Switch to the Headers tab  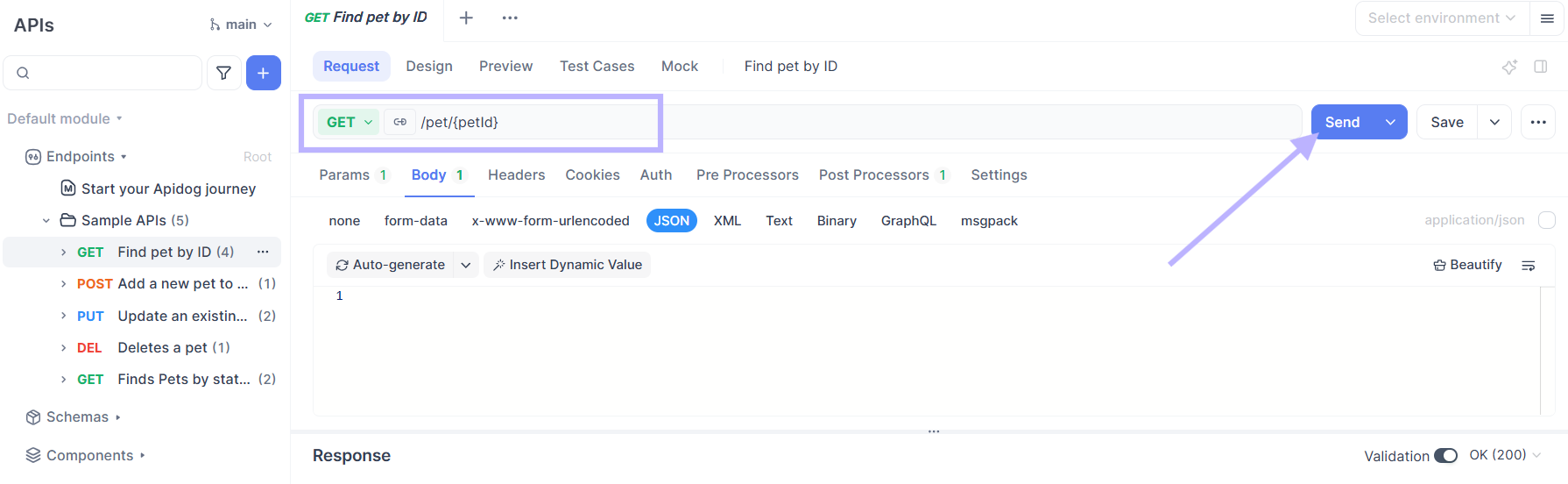(516, 175)
